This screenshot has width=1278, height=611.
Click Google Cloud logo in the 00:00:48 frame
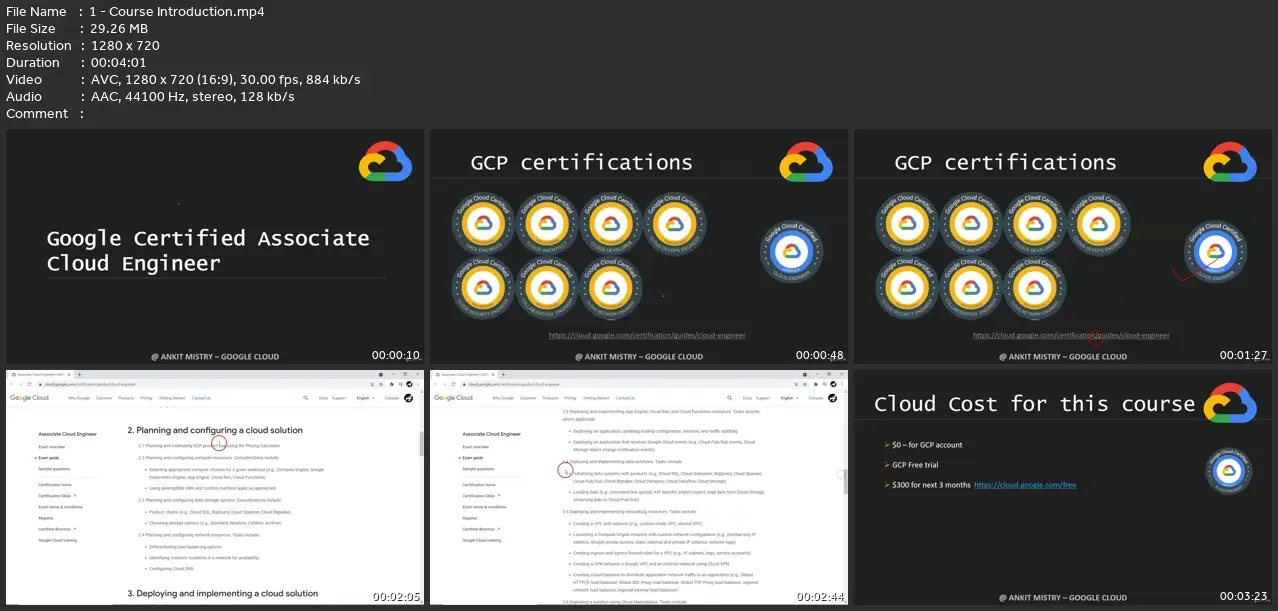[x=806, y=162]
